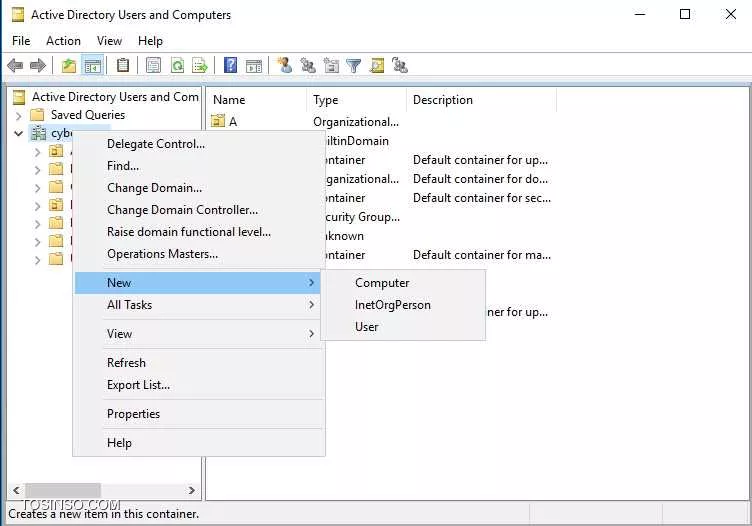Choose Properties in the context menu
Image resolution: width=752 pixels, height=526 pixels.
[199, 414]
